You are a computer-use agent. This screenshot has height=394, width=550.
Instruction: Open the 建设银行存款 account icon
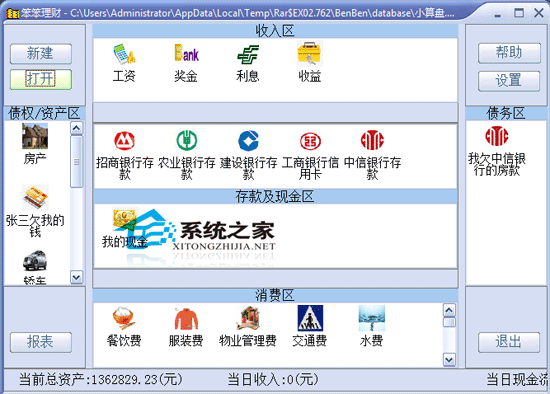(x=248, y=141)
